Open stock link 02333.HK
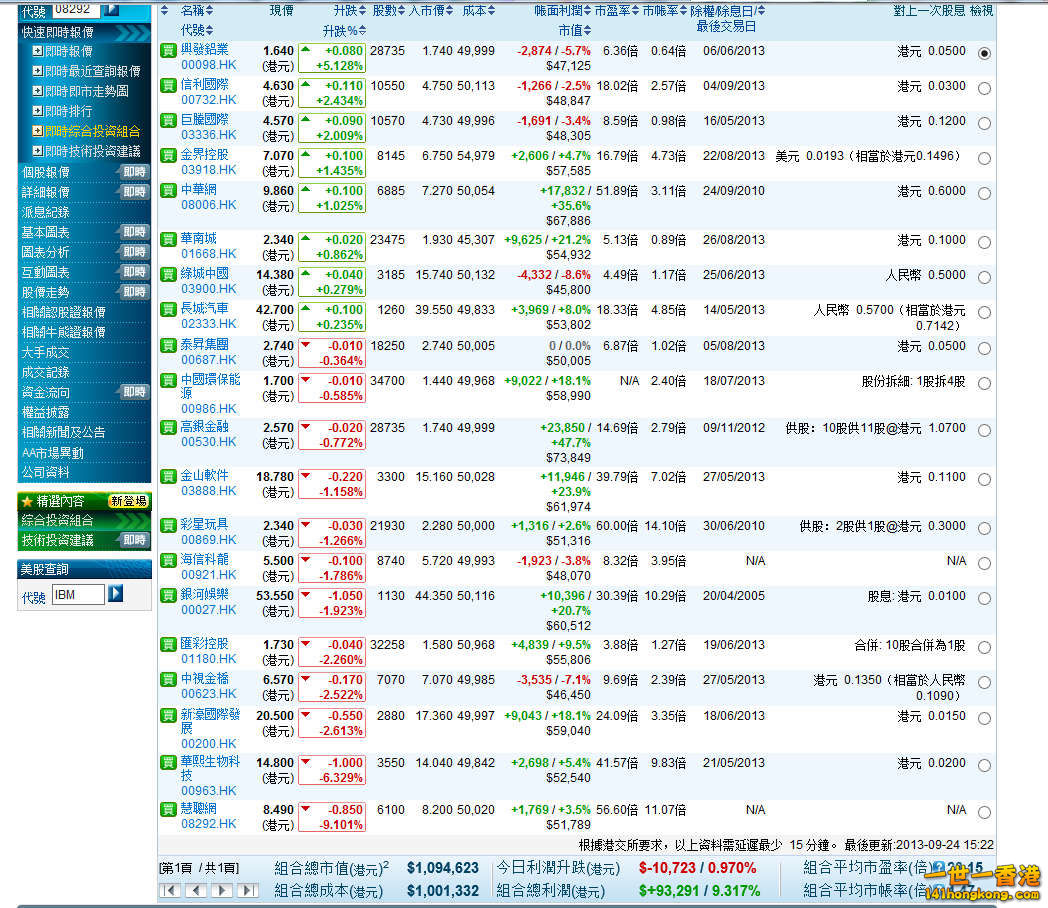 pos(209,323)
